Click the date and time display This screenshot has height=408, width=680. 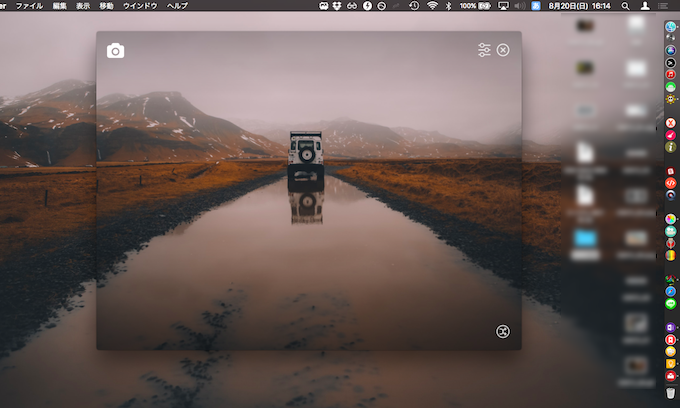pos(580,6)
